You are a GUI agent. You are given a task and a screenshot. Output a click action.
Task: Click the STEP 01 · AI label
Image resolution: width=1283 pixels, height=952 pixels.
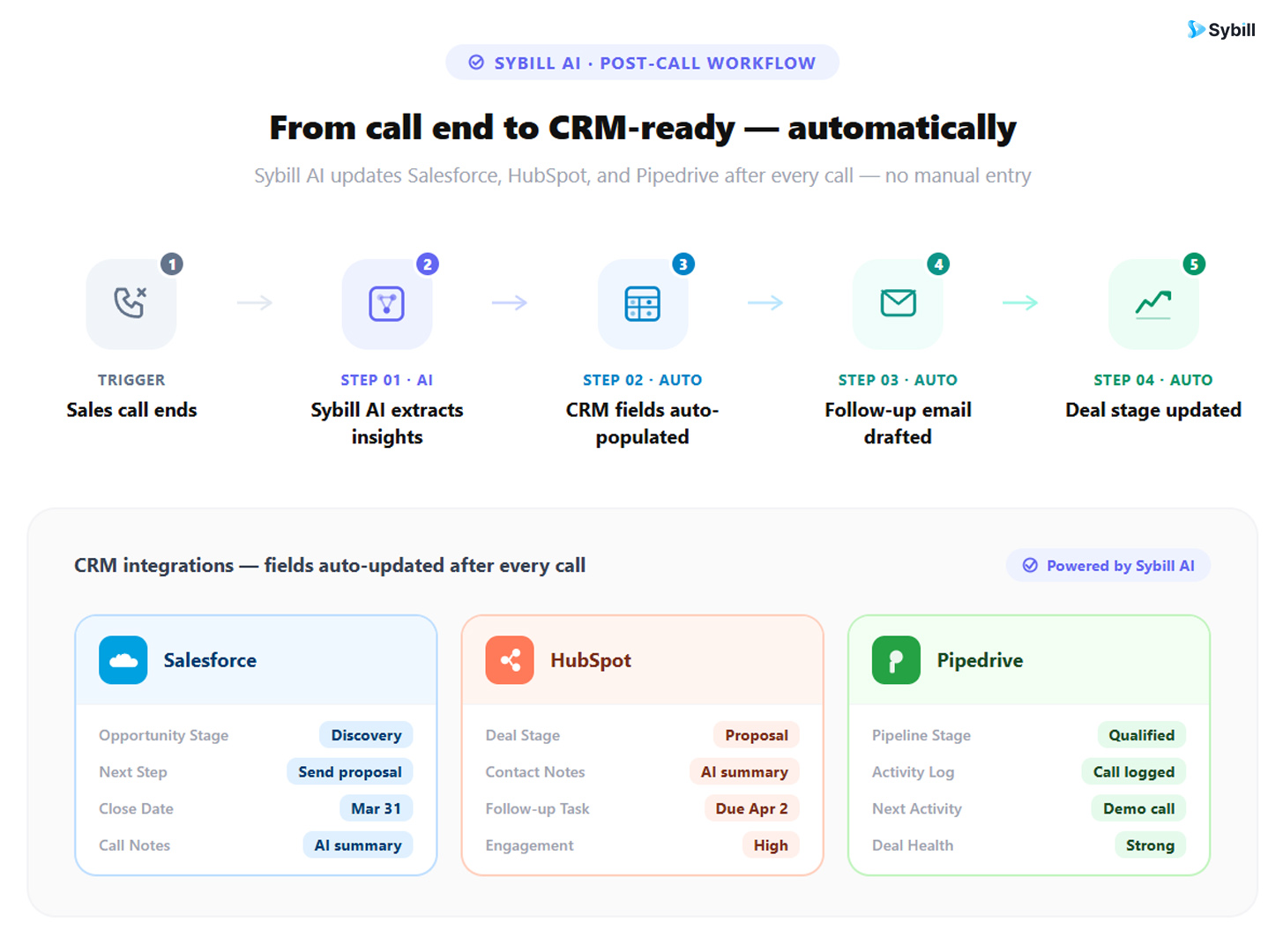(x=386, y=380)
